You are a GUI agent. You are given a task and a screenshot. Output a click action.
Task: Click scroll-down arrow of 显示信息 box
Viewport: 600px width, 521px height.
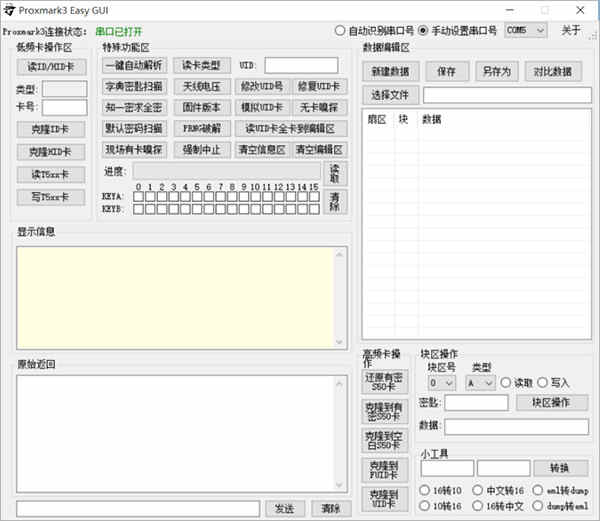pyautogui.click(x=339, y=342)
